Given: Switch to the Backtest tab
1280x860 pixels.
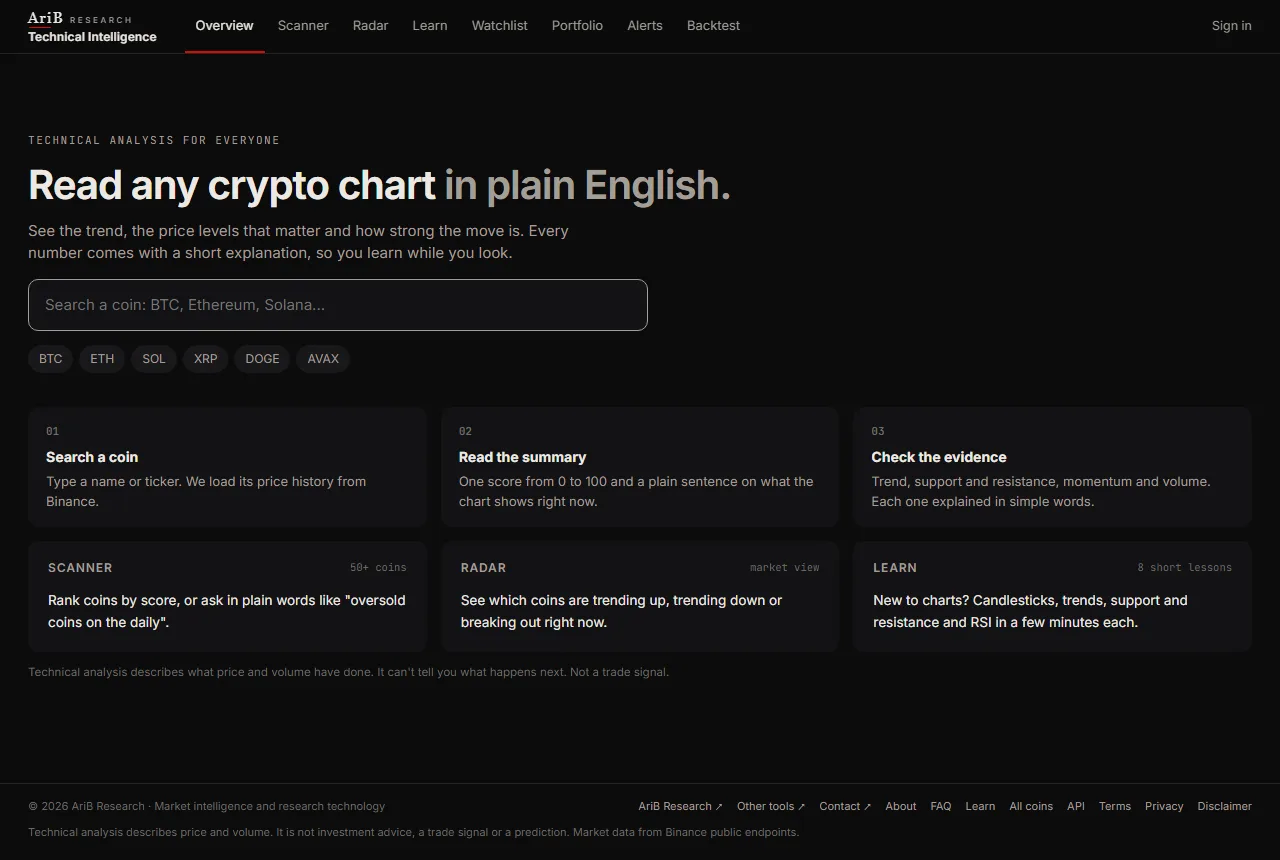Looking at the screenshot, I should (x=714, y=26).
